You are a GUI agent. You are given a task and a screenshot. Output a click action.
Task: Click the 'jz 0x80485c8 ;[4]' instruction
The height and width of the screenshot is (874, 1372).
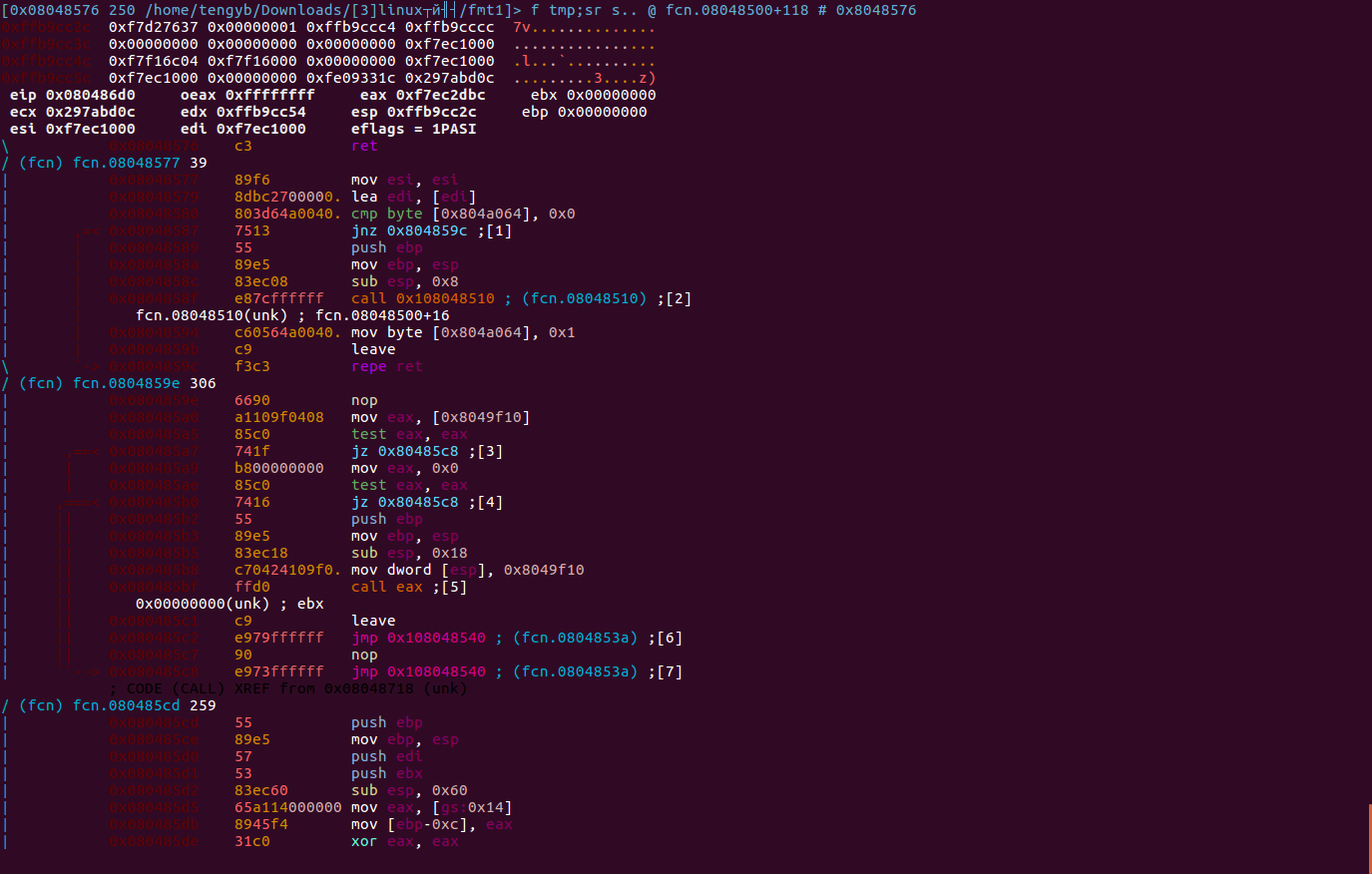click(427, 502)
